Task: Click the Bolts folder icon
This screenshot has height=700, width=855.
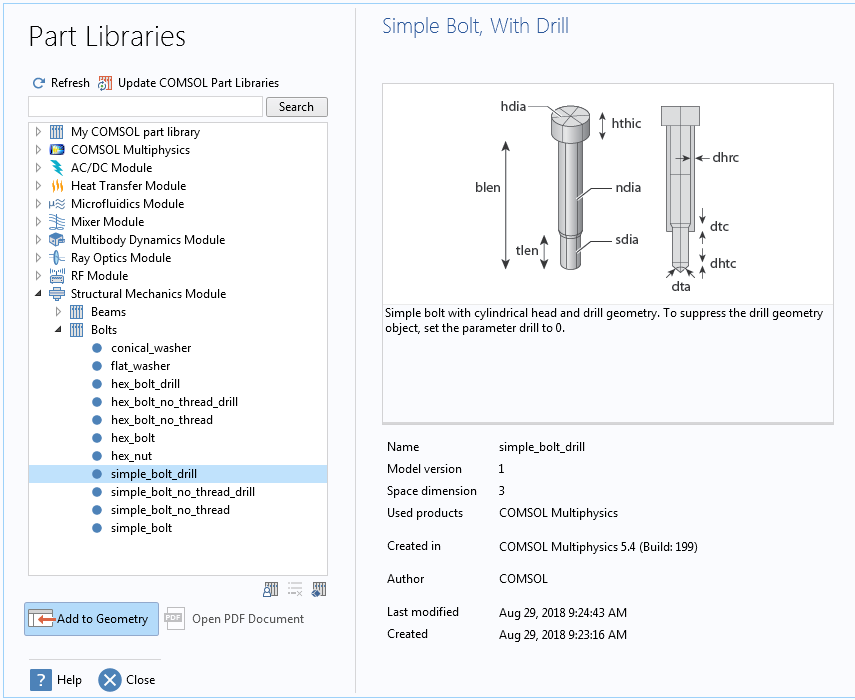Action: pyautogui.click(x=76, y=330)
